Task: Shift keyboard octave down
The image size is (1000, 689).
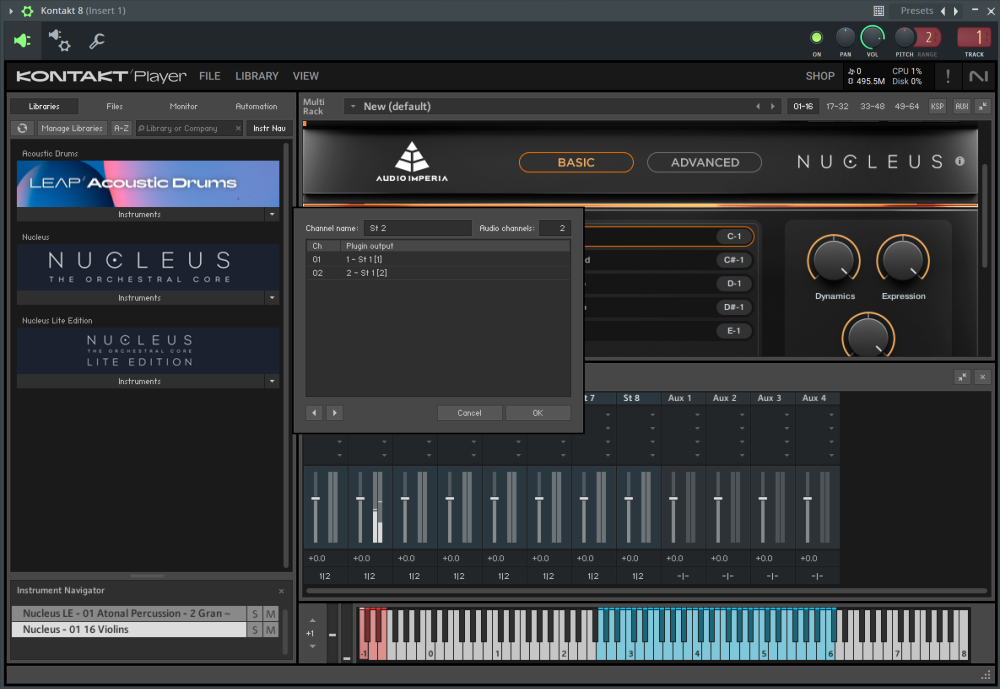Action: click(x=312, y=646)
